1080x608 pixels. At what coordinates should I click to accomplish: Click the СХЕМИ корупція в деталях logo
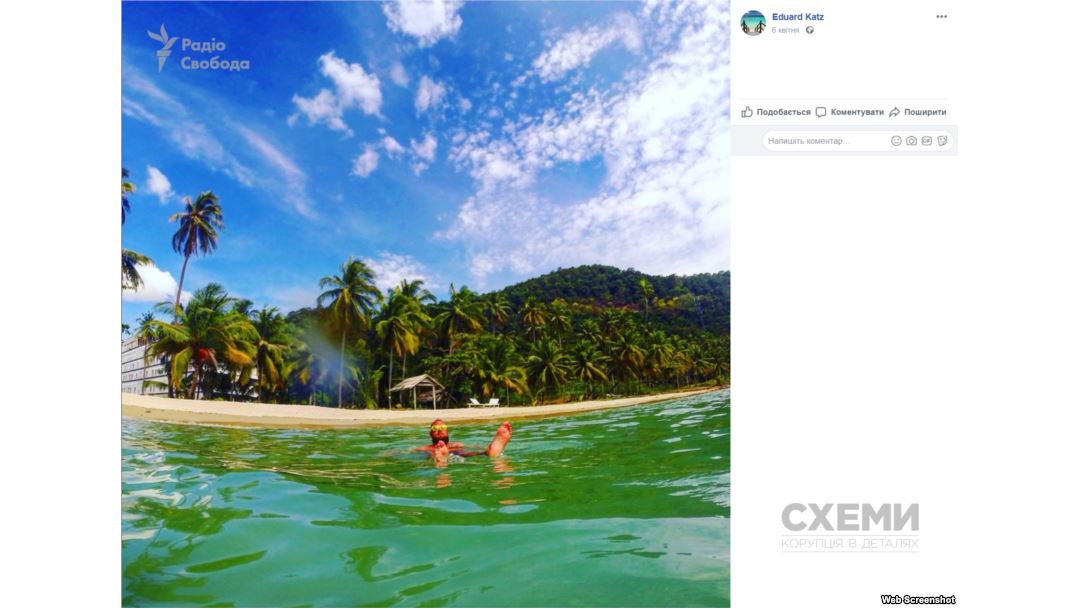(850, 526)
